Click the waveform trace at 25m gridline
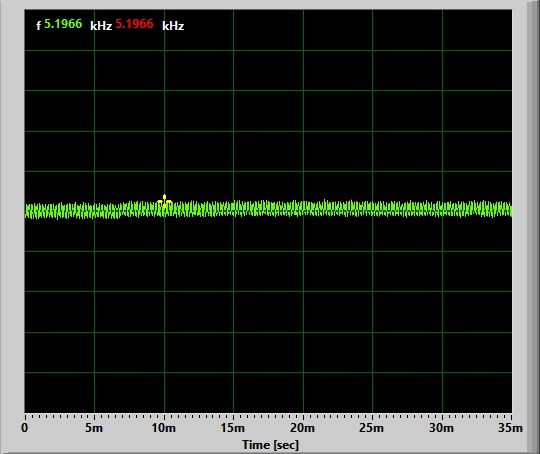Viewport: 540px width, 454px height. [372, 209]
